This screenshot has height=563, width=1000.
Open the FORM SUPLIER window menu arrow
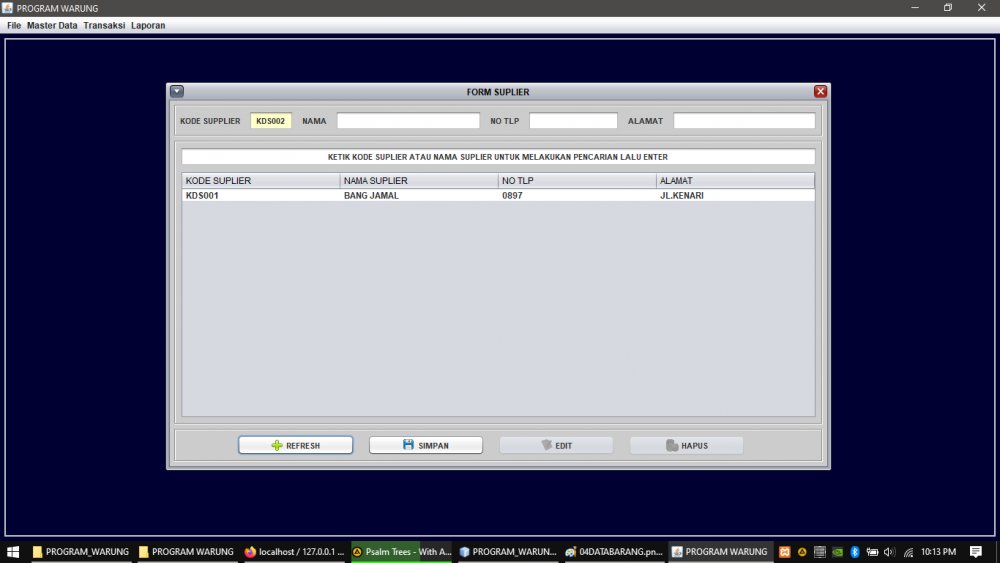coord(177,91)
